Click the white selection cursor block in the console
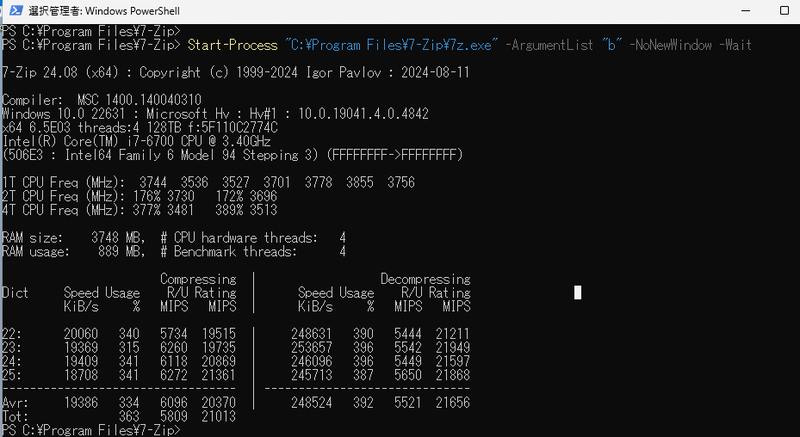The height and width of the screenshot is (437, 800). (x=578, y=293)
